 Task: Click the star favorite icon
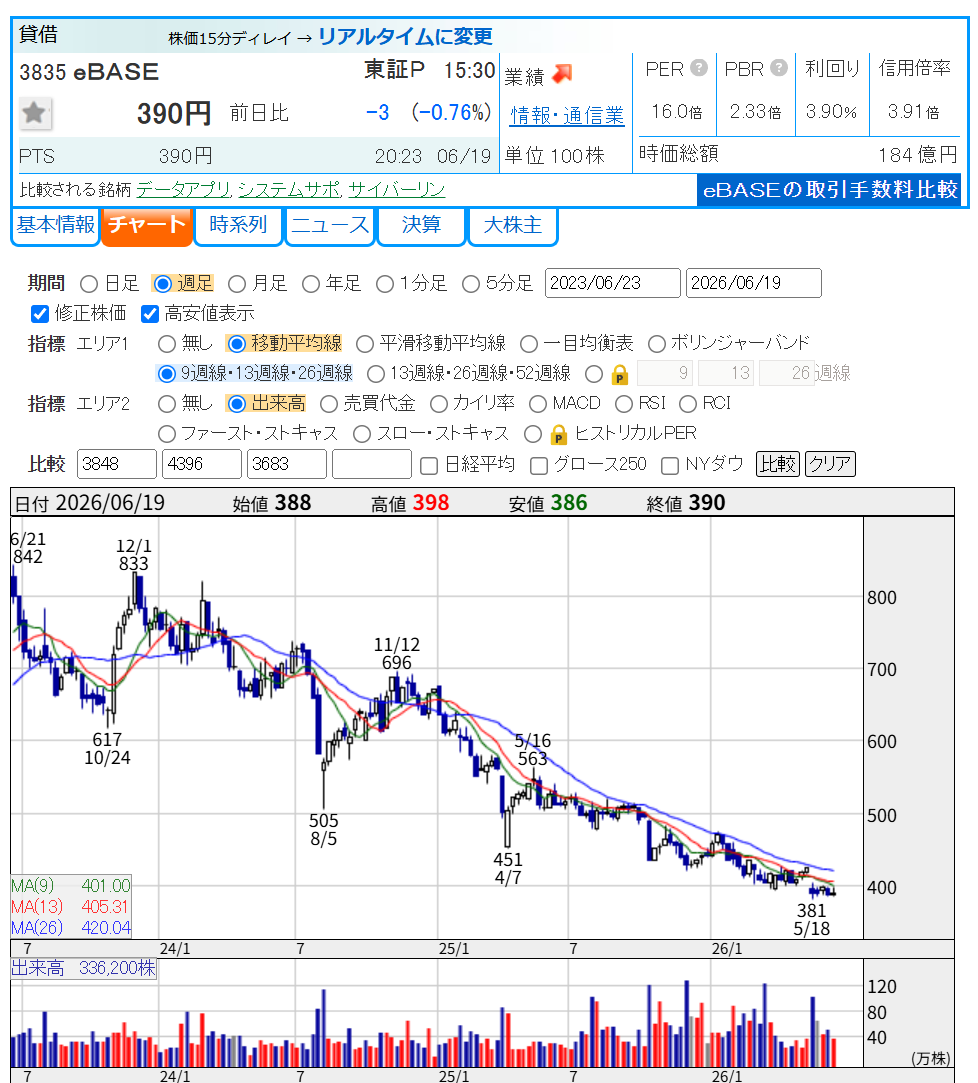(35, 113)
